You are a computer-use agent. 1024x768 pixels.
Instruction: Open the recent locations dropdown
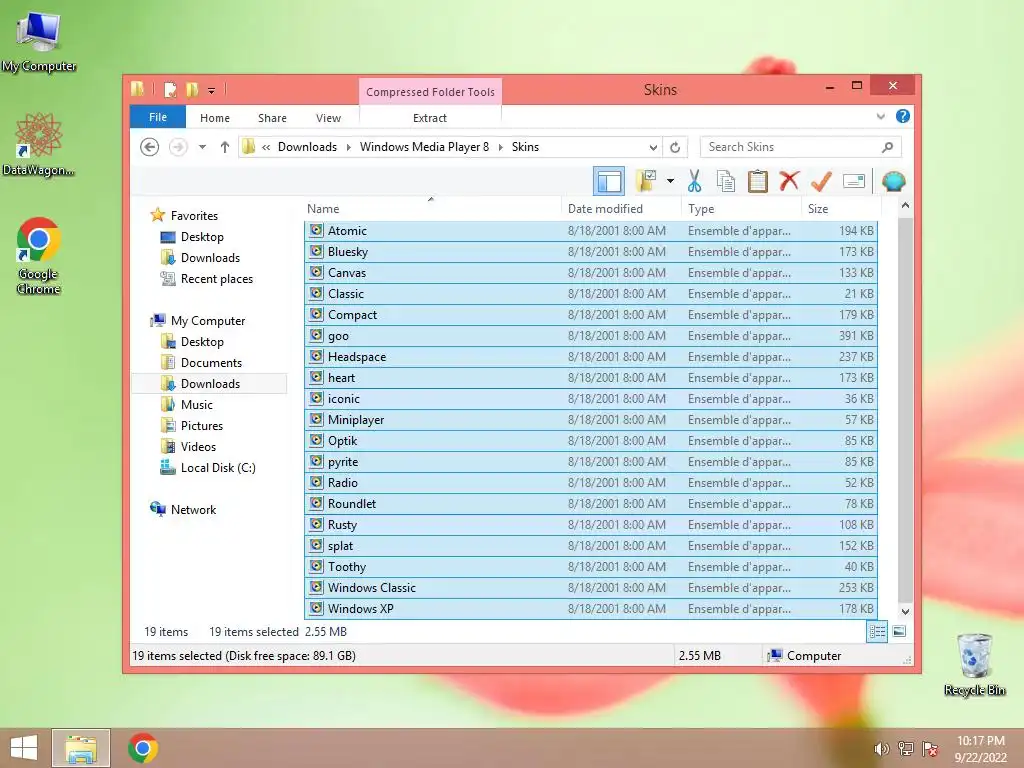point(202,147)
